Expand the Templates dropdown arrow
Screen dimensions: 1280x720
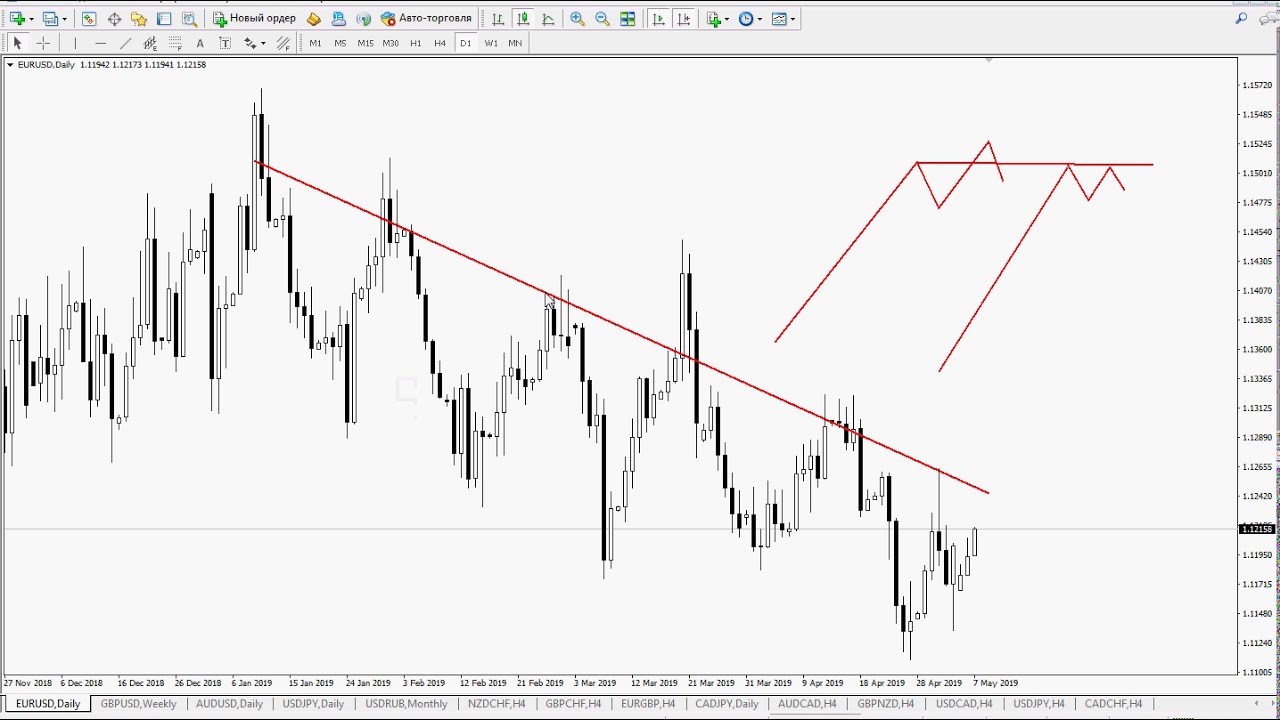[793, 19]
